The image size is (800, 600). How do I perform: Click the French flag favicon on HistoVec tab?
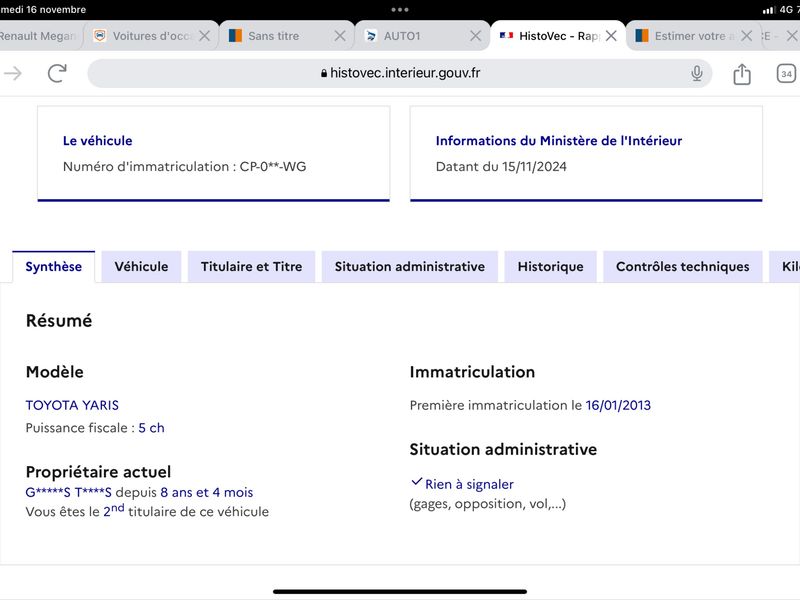tap(506, 36)
